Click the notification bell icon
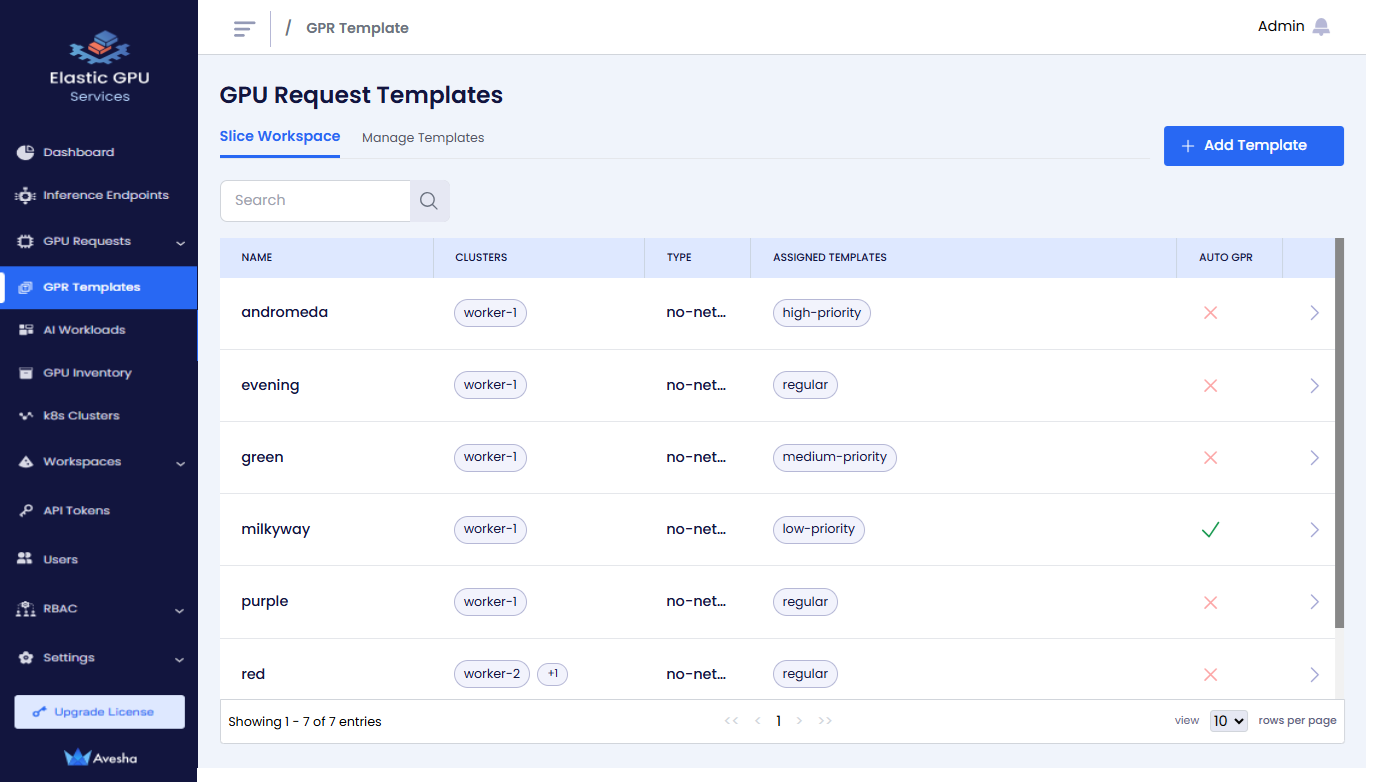Viewport: 1375px width, 782px height. (1321, 27)
